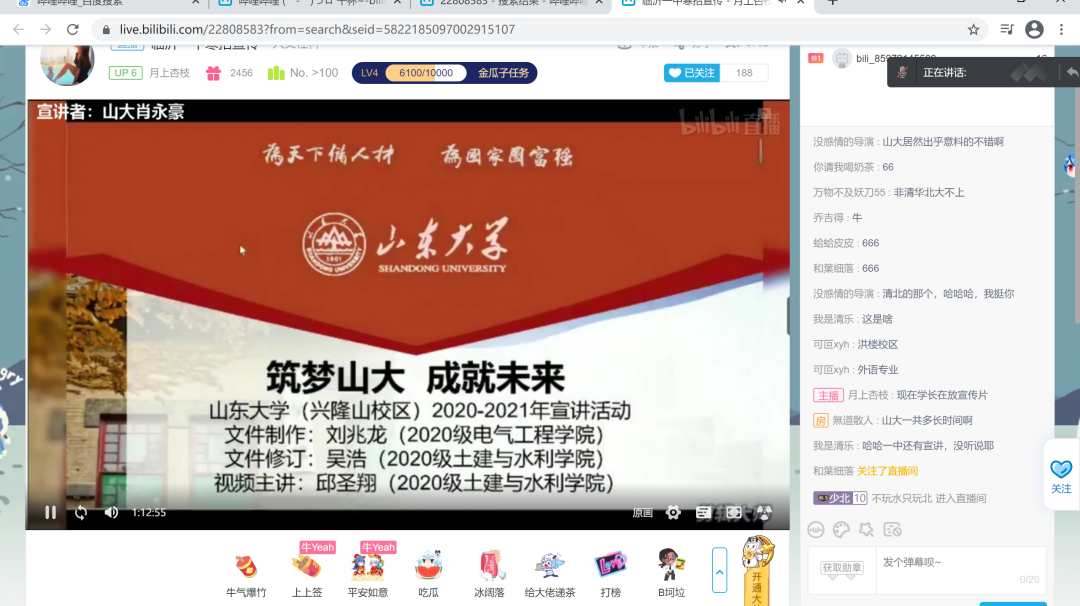Pause the live video playback
The image size is (1080, 606).
[50, 512]
